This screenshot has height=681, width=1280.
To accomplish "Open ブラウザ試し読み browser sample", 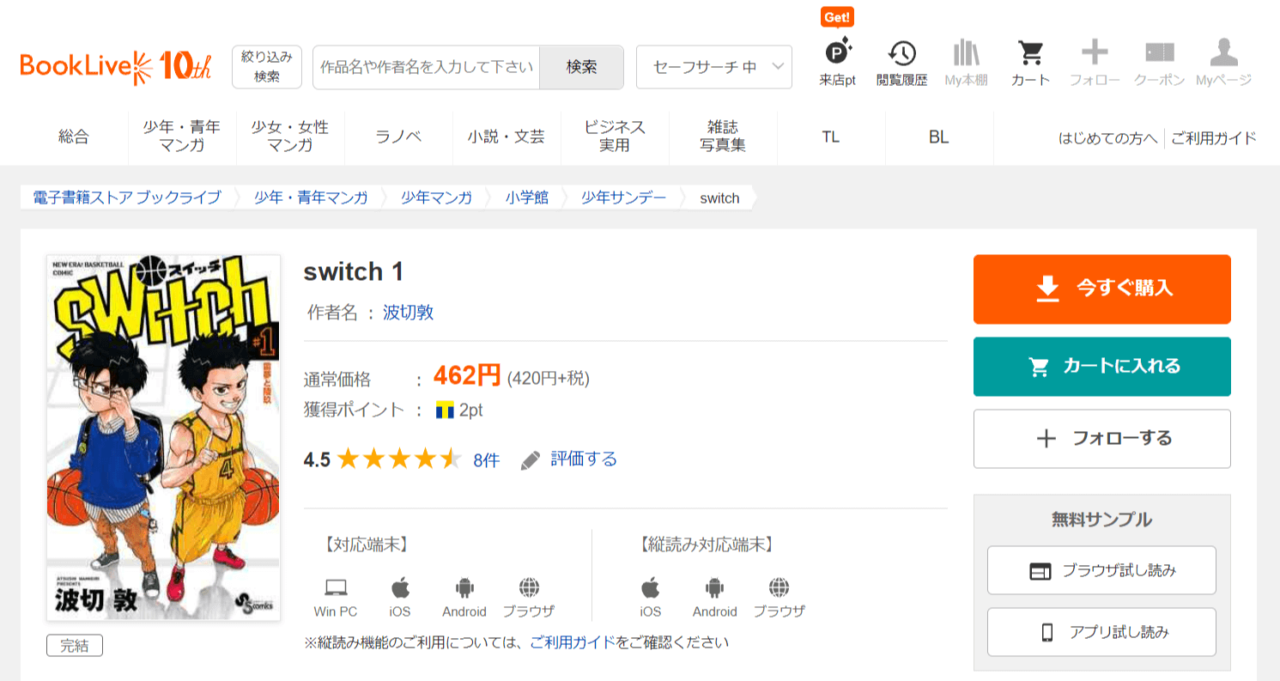I will tap(1102, 571).
